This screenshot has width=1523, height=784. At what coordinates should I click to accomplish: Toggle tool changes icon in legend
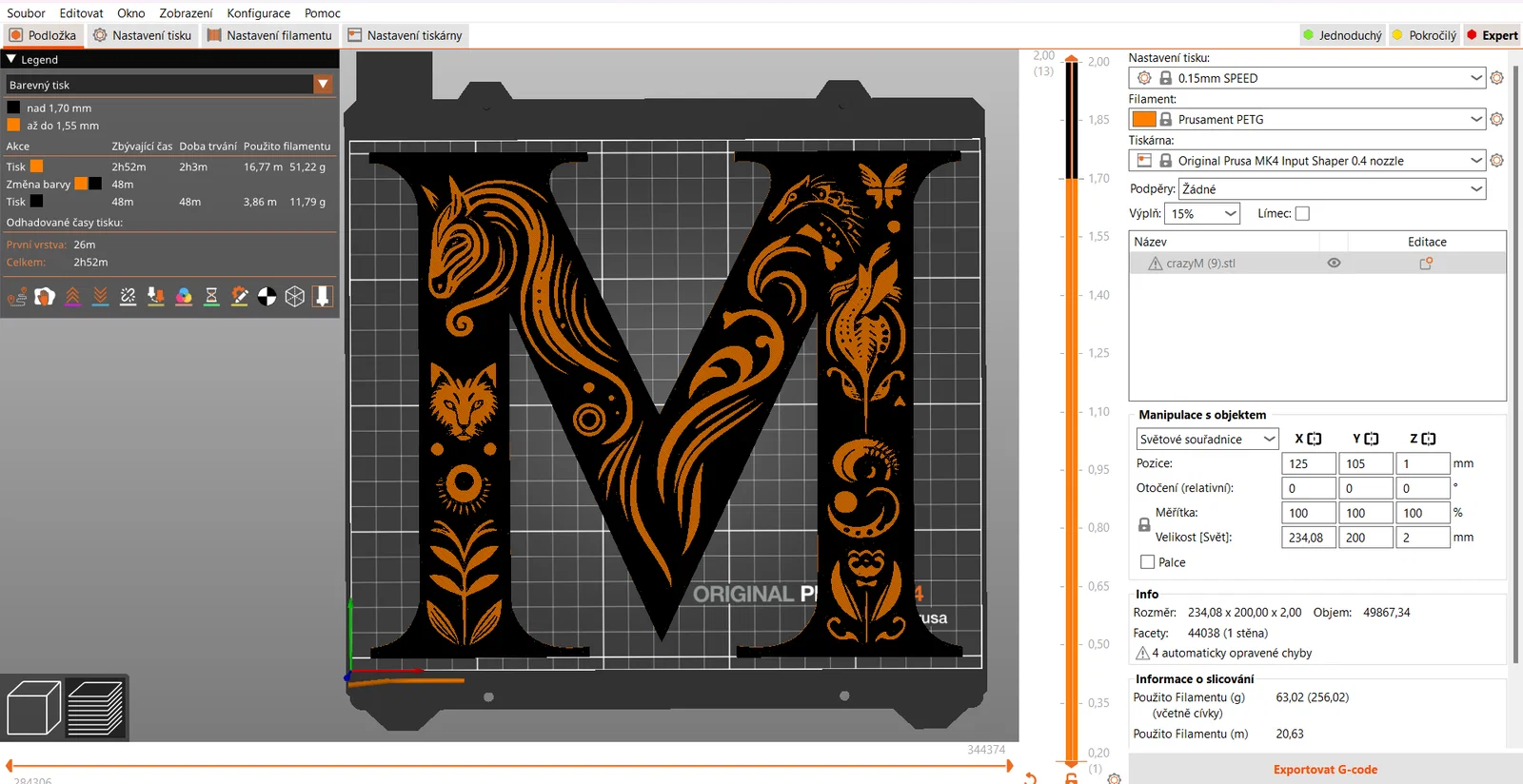click(x=156, y=297)
